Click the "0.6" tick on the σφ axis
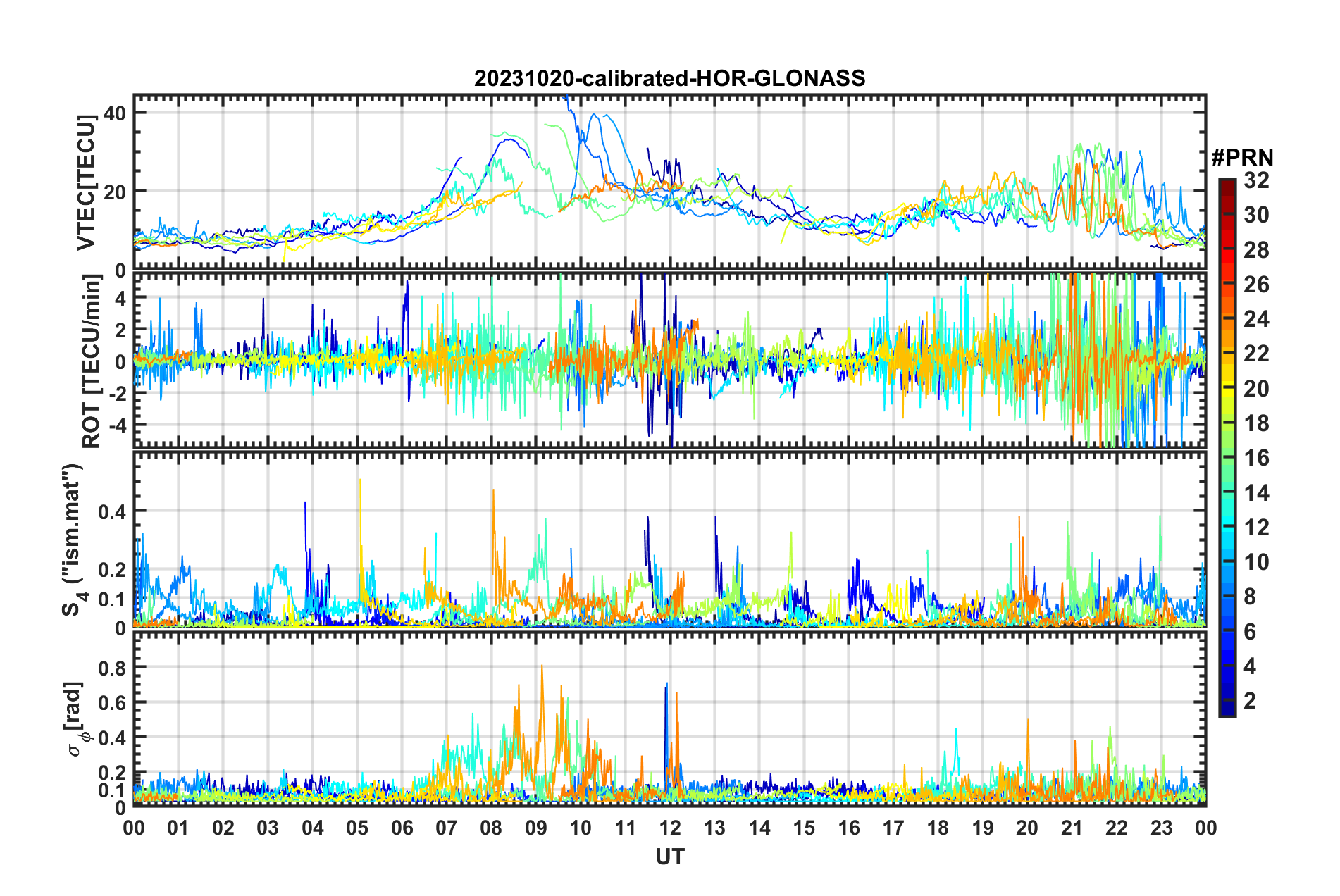 (x=112, y=702)
